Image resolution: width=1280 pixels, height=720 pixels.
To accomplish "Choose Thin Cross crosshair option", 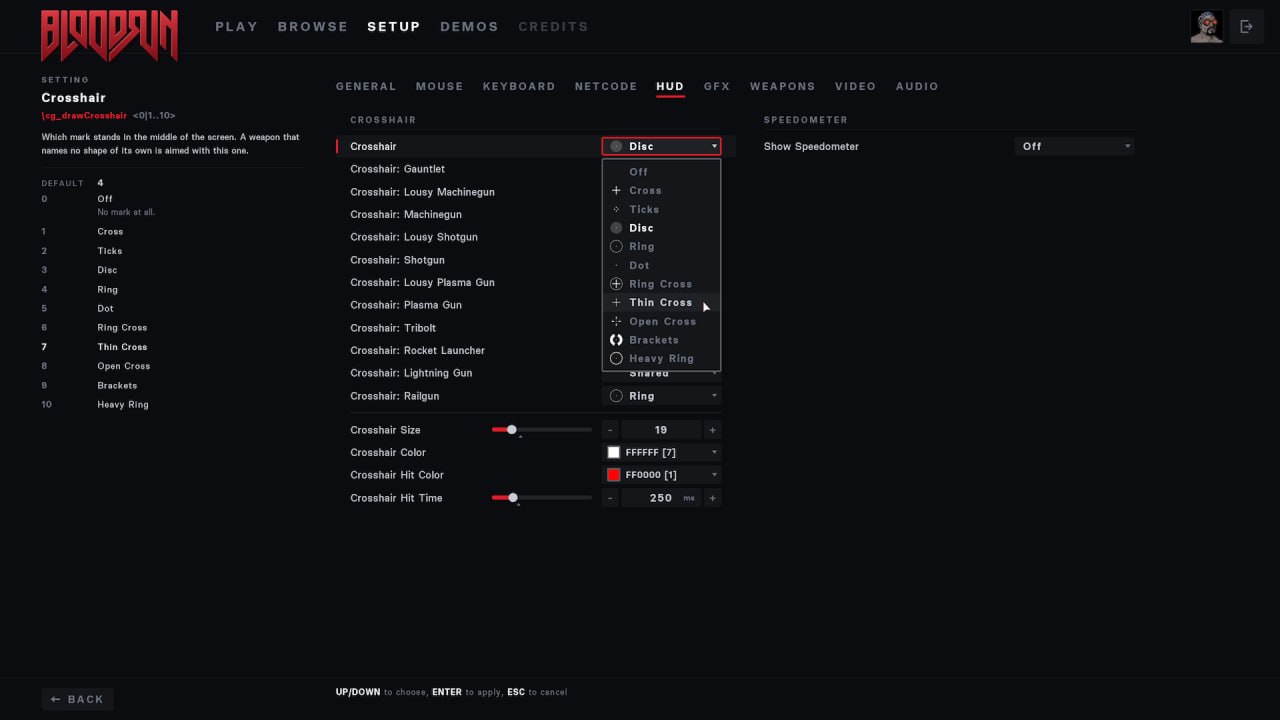I will click(x=661, y=303).
